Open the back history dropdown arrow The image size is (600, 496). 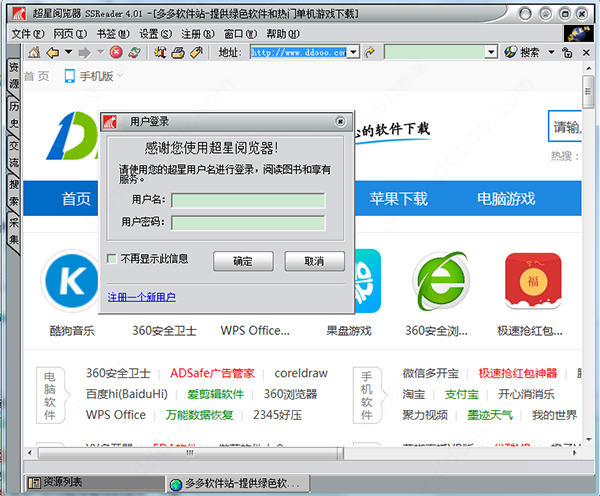click(x=68, y=51)
